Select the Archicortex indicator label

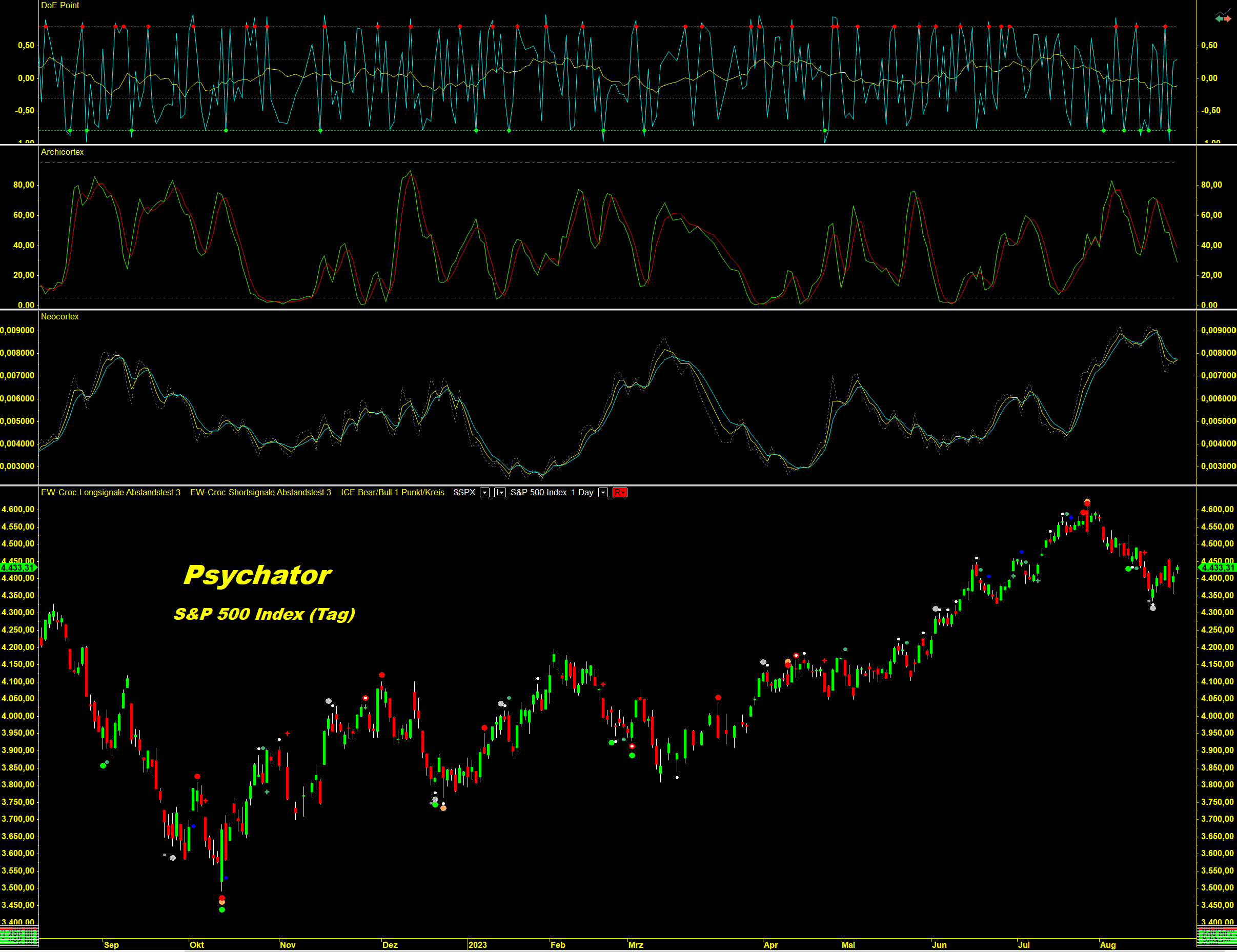pos(63,152)
